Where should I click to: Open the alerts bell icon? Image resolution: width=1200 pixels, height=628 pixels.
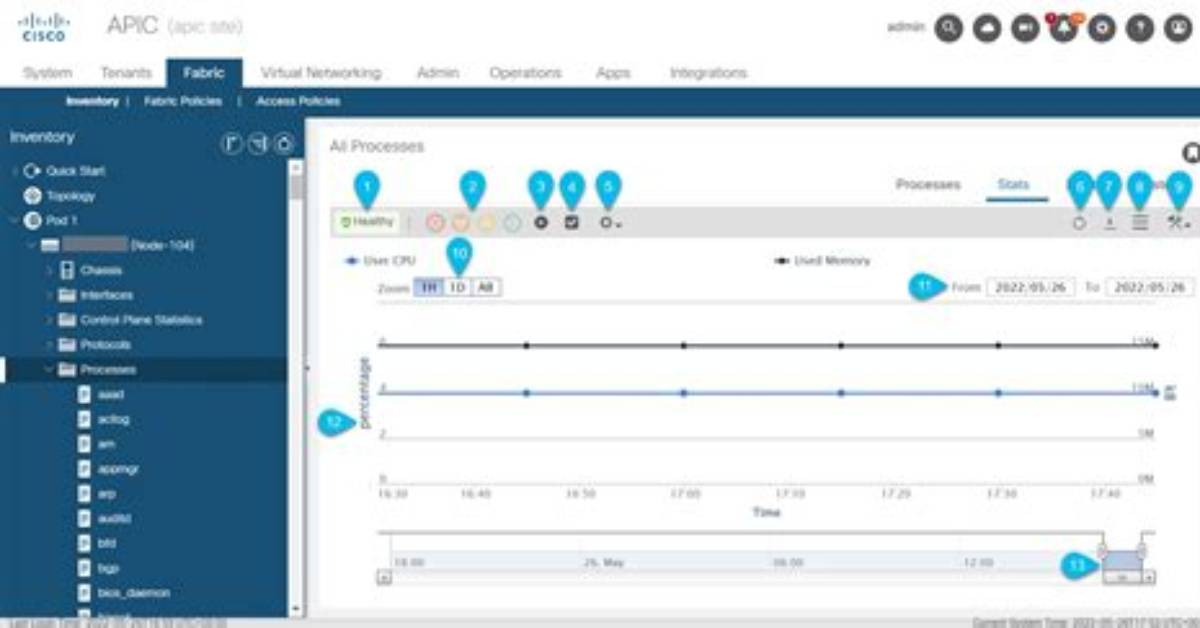coord(1064,28)
